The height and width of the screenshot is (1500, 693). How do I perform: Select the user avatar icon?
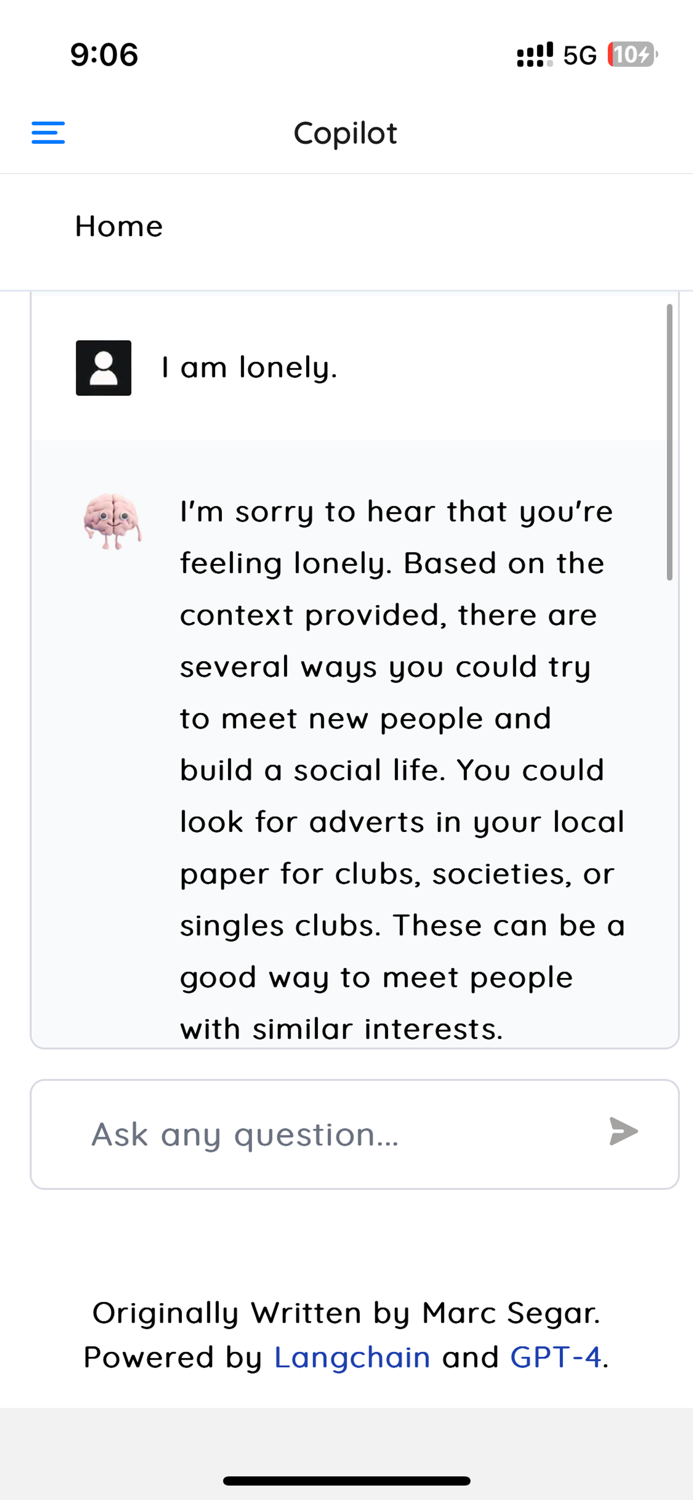103,367
